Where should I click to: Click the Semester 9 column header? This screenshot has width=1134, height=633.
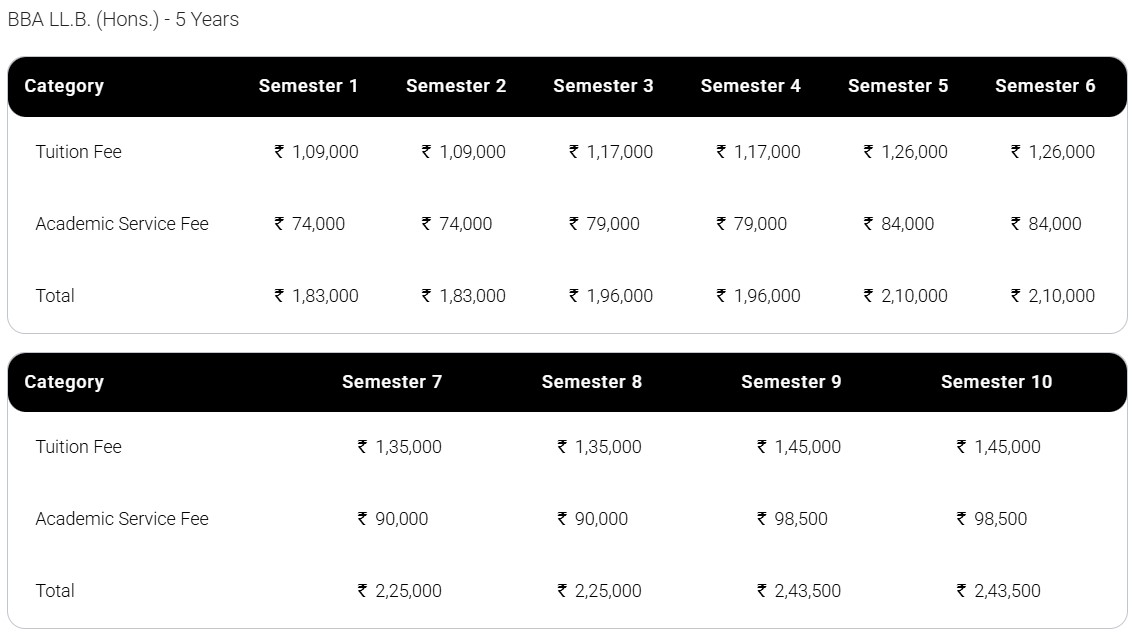pos(791,382)
